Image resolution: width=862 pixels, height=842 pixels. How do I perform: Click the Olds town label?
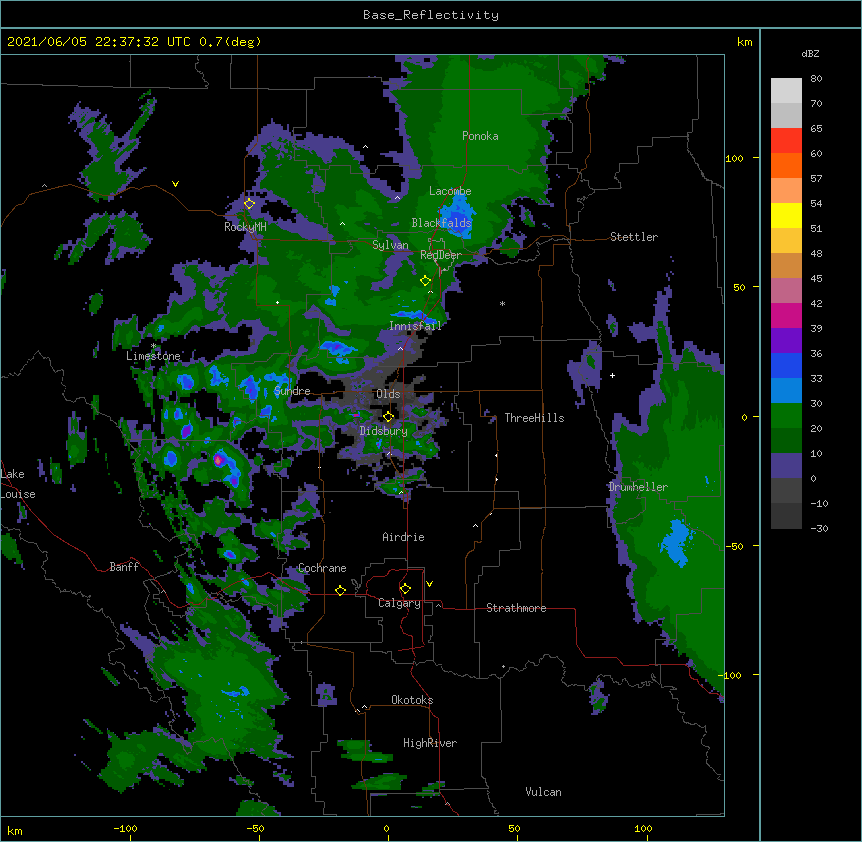coord(388,394)
